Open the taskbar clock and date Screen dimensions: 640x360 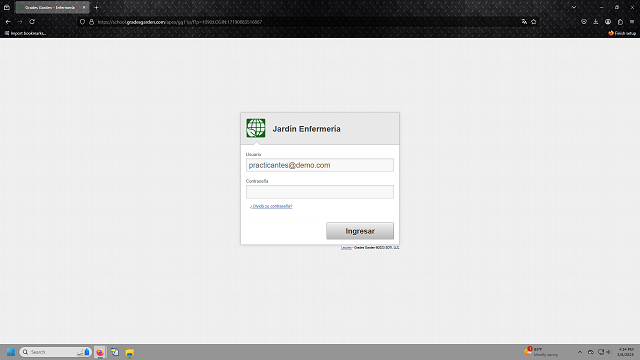626,352
